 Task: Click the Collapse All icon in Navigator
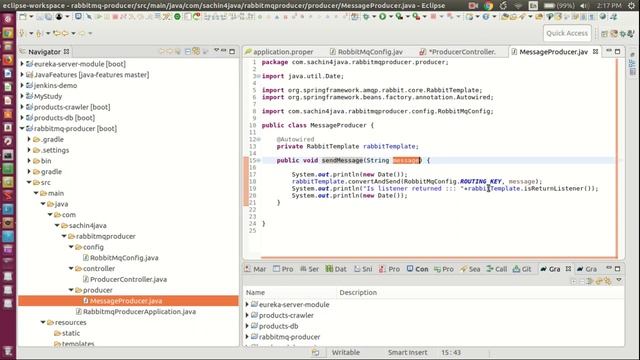(x=188, y=51)
